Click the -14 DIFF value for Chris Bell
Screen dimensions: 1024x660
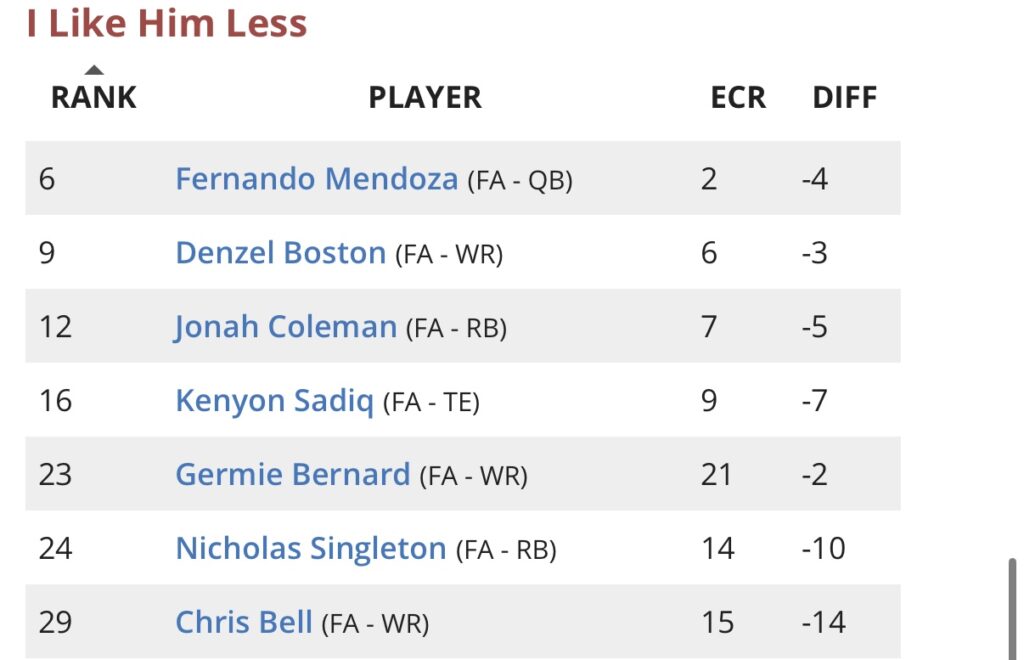[823, 622]
